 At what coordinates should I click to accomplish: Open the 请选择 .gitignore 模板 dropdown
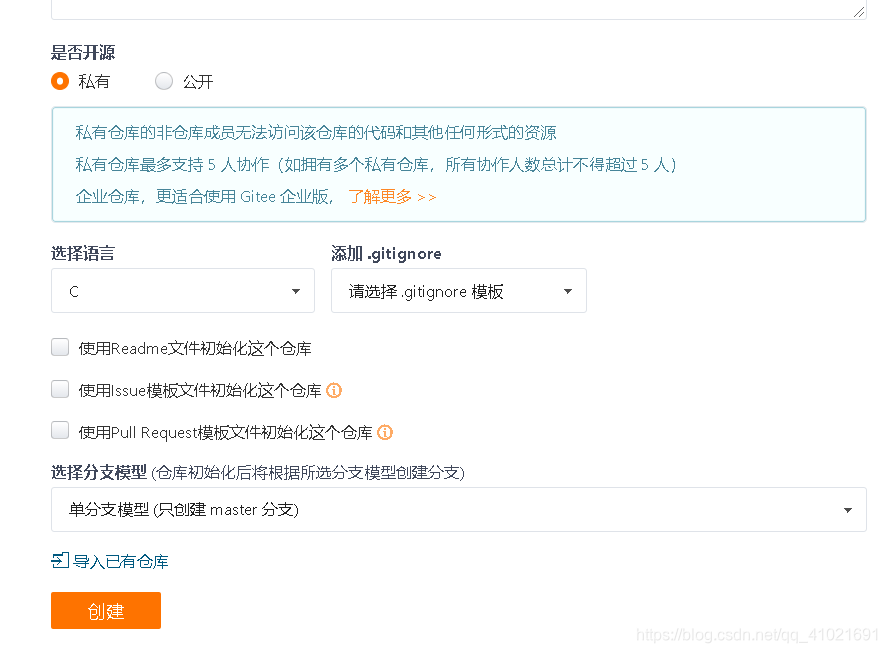pyautogui.click(x=459, y=290)
